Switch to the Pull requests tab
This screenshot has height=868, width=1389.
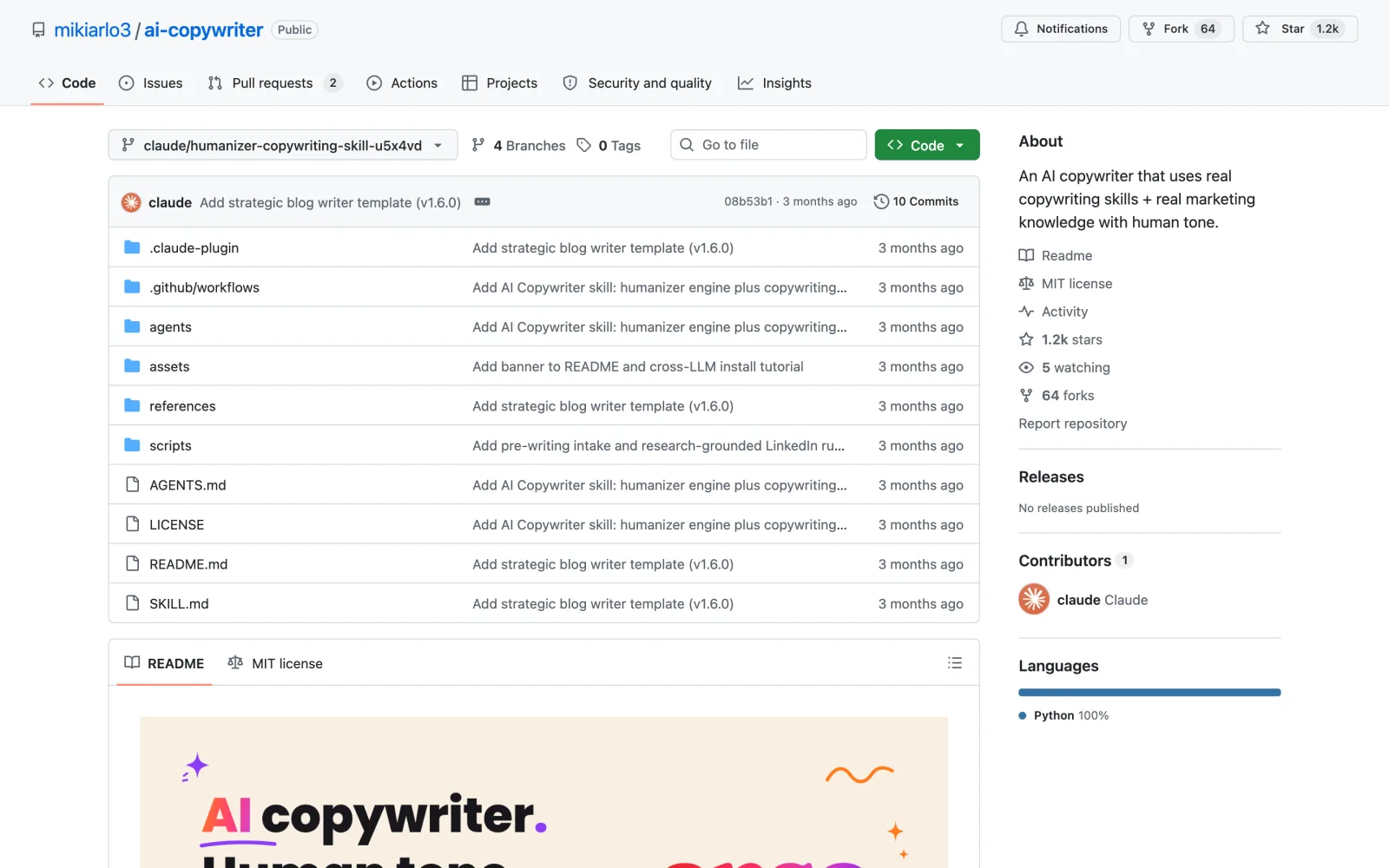click(x=274, y=83)
